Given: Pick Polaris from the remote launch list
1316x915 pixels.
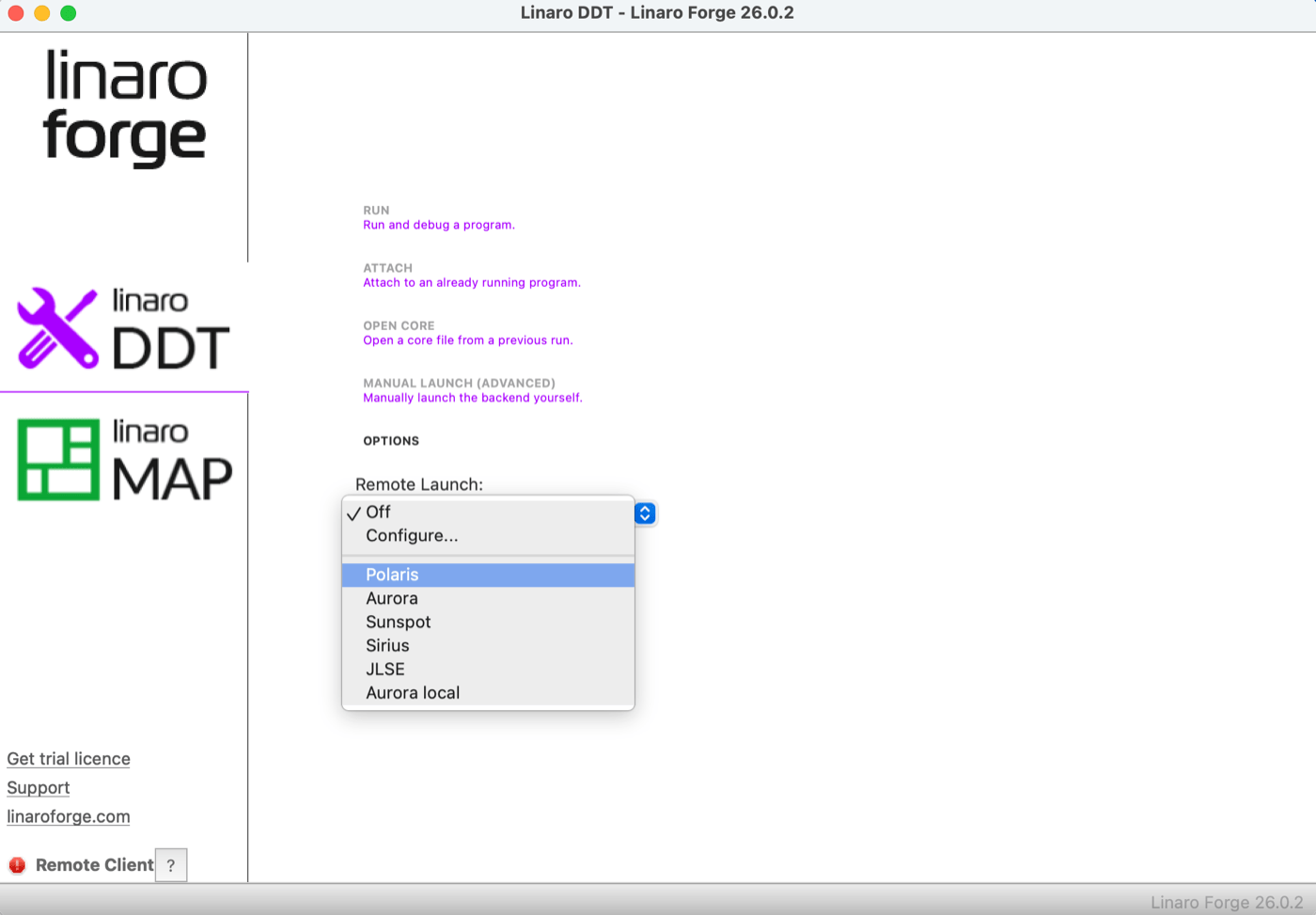Looking at the screenshot, I should [x=488, y=575].
